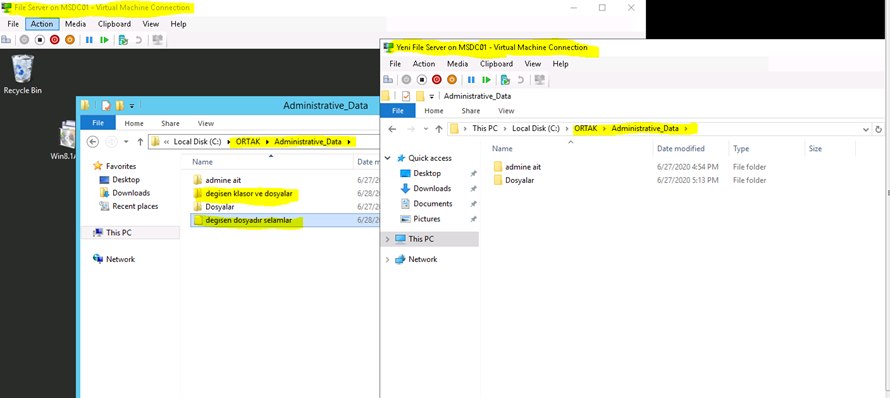Select Downloads under Quick access in Yeni explorer
Viewport: 890px width, 398px height.
click(432, 188)
